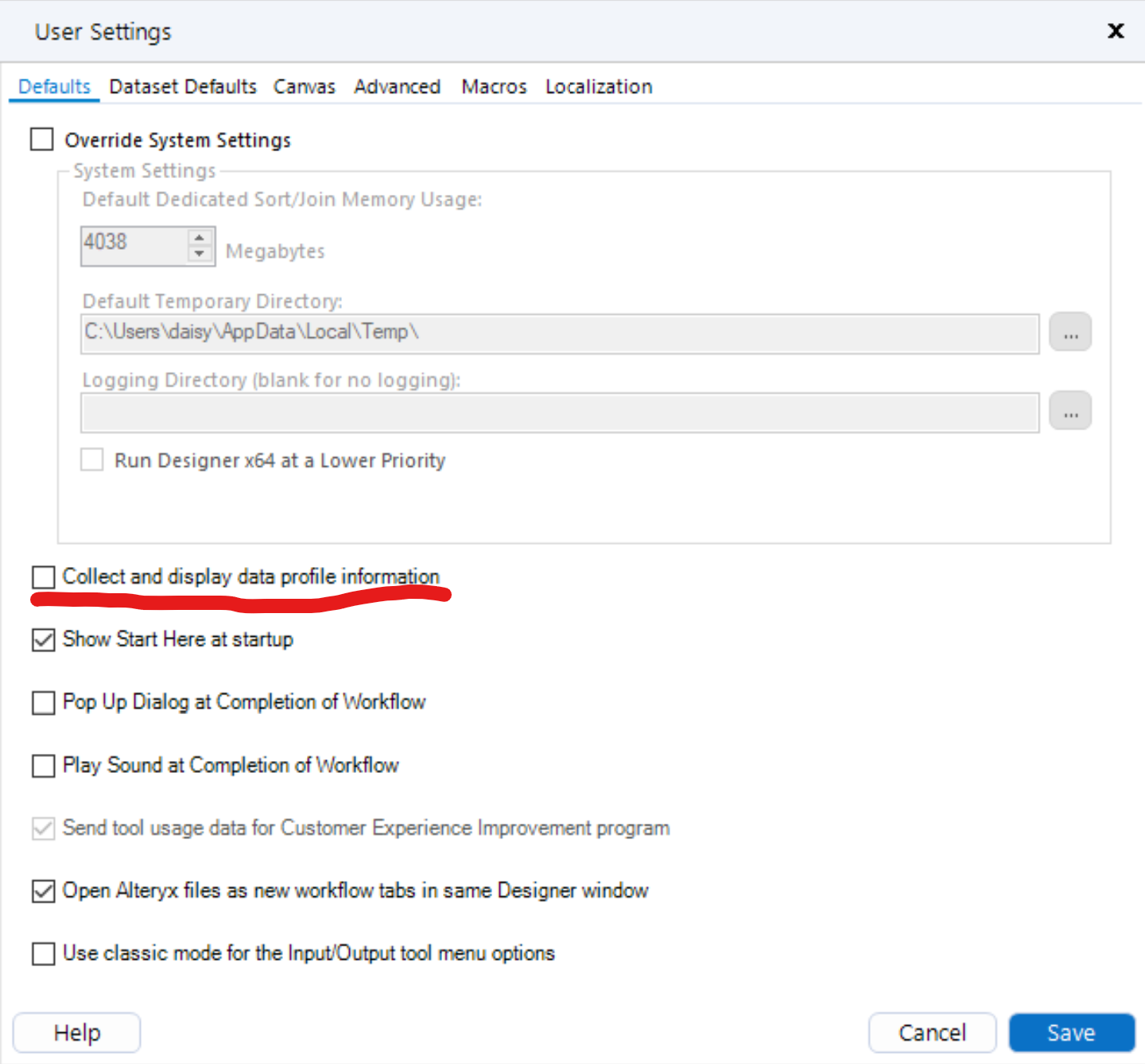Enable classic mode for Input/Output tool menu

[43, 953]
